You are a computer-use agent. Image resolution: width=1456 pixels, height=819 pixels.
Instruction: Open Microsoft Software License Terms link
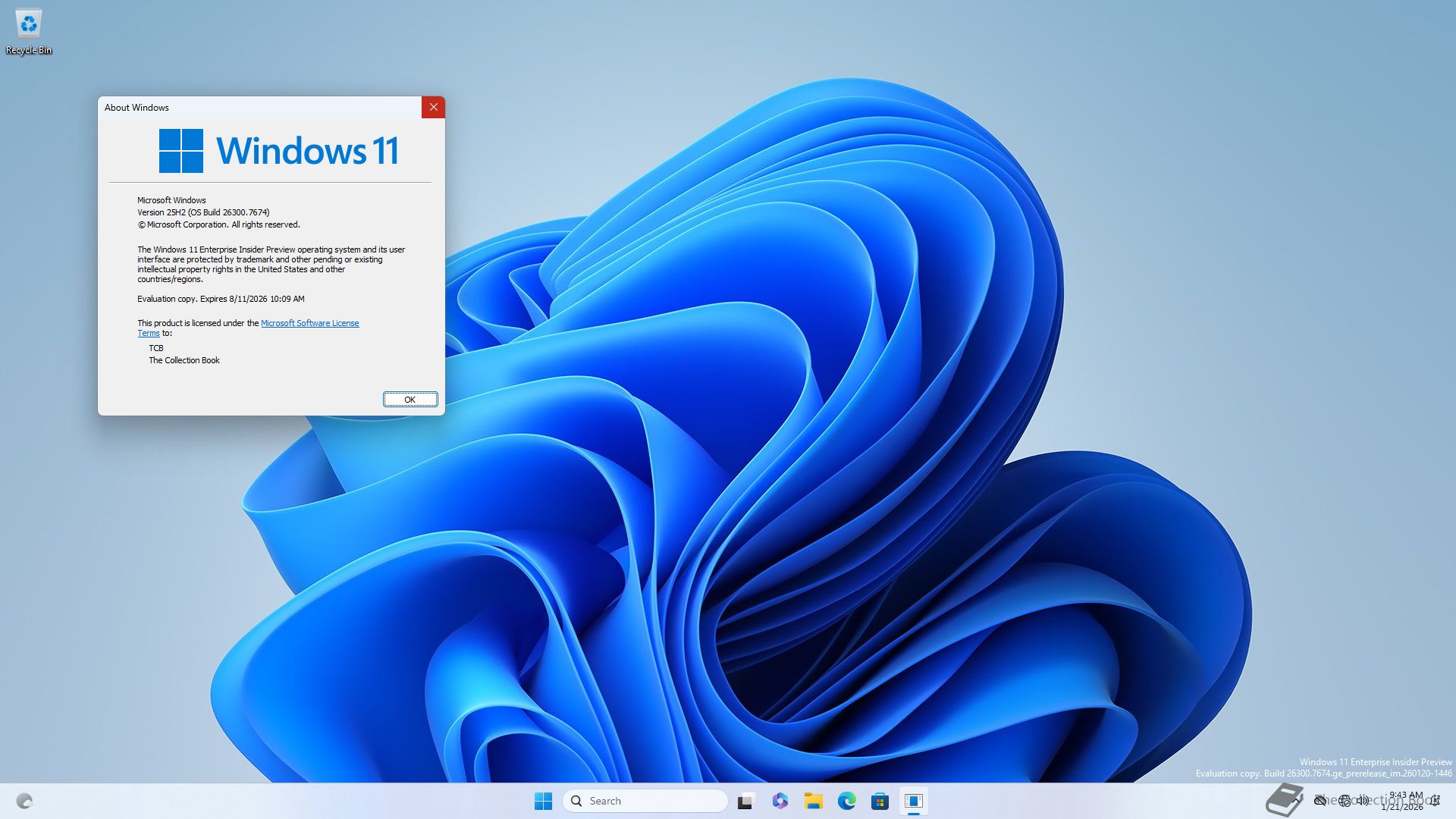click(x=309, y=323)
